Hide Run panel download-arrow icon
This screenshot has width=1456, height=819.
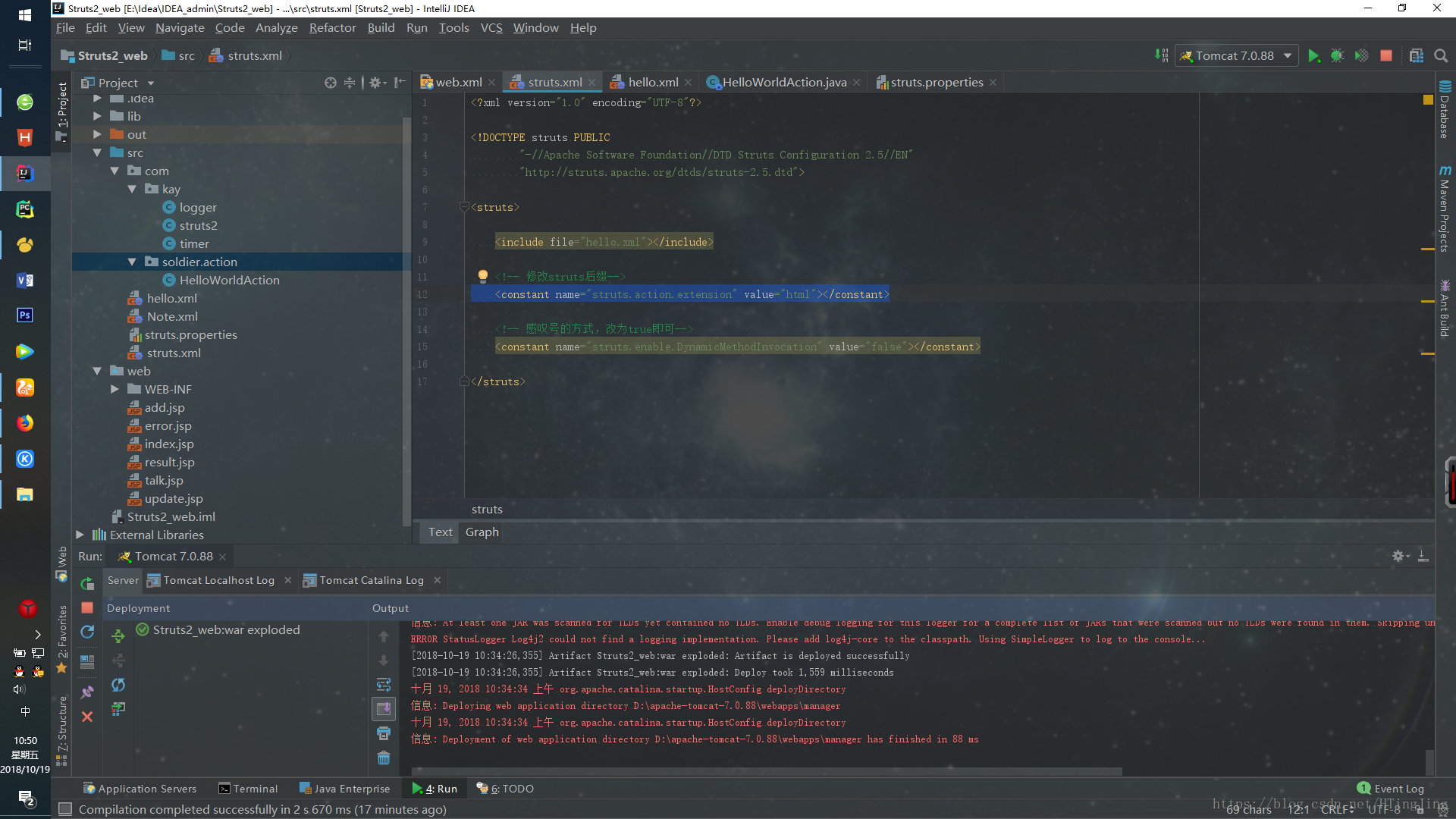point(1423,556)
